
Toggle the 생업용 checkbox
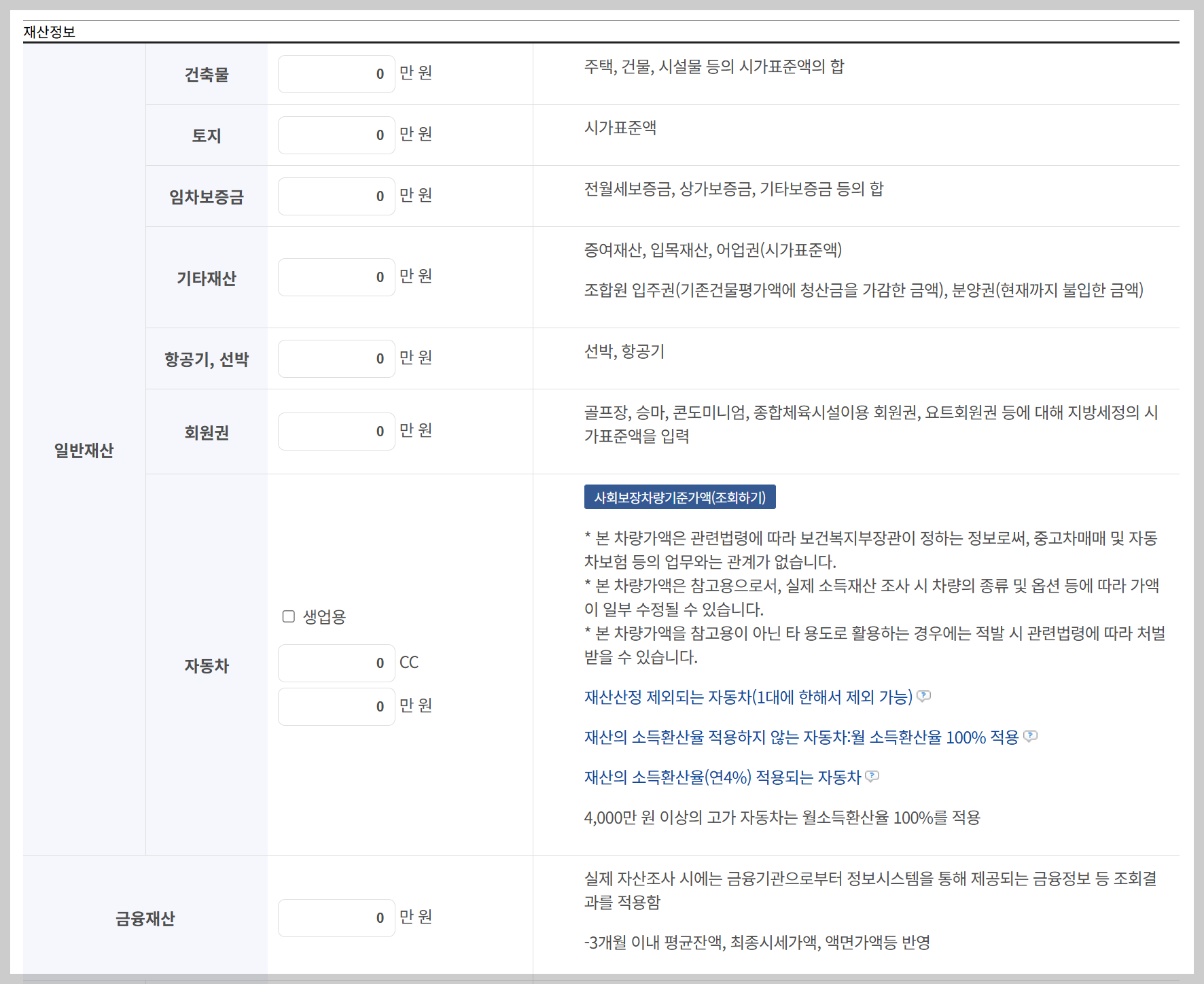[x=289, y=616]
